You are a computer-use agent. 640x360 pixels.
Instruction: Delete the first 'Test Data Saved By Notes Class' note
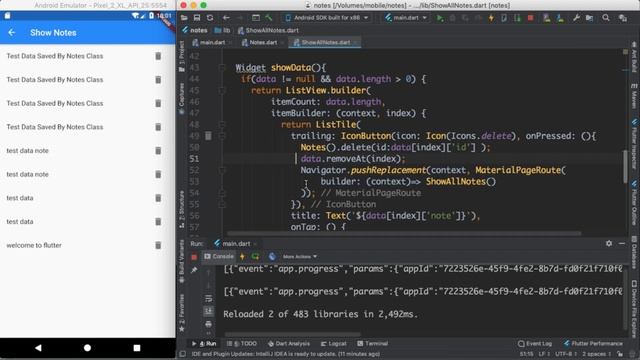(158, 56)
